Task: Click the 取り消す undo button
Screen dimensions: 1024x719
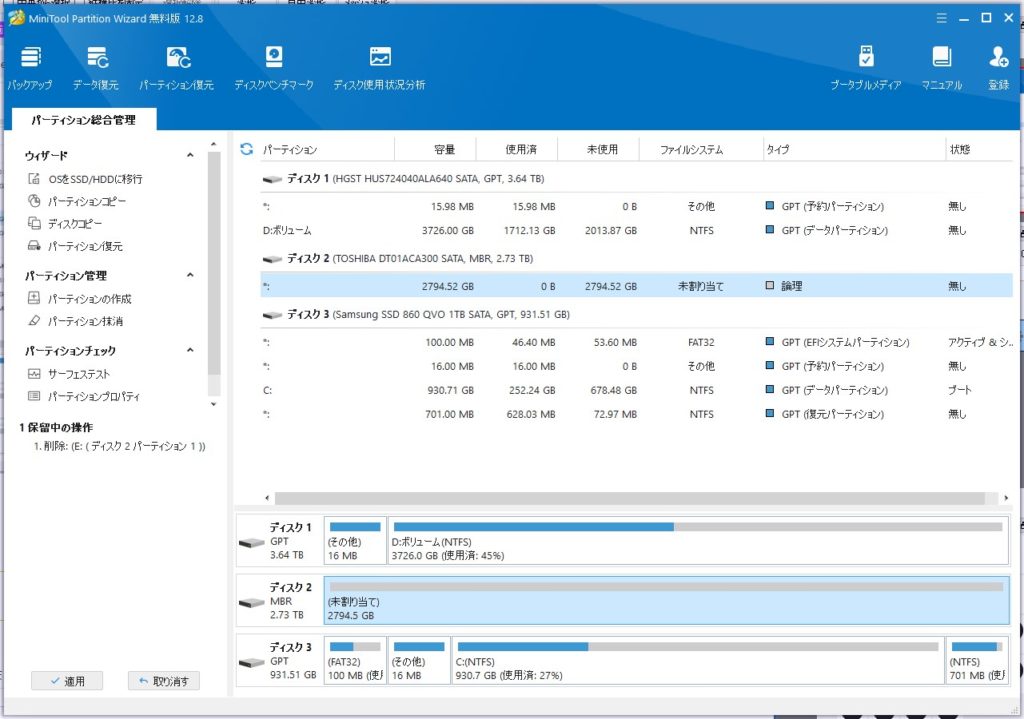Action: coord(164,681)
